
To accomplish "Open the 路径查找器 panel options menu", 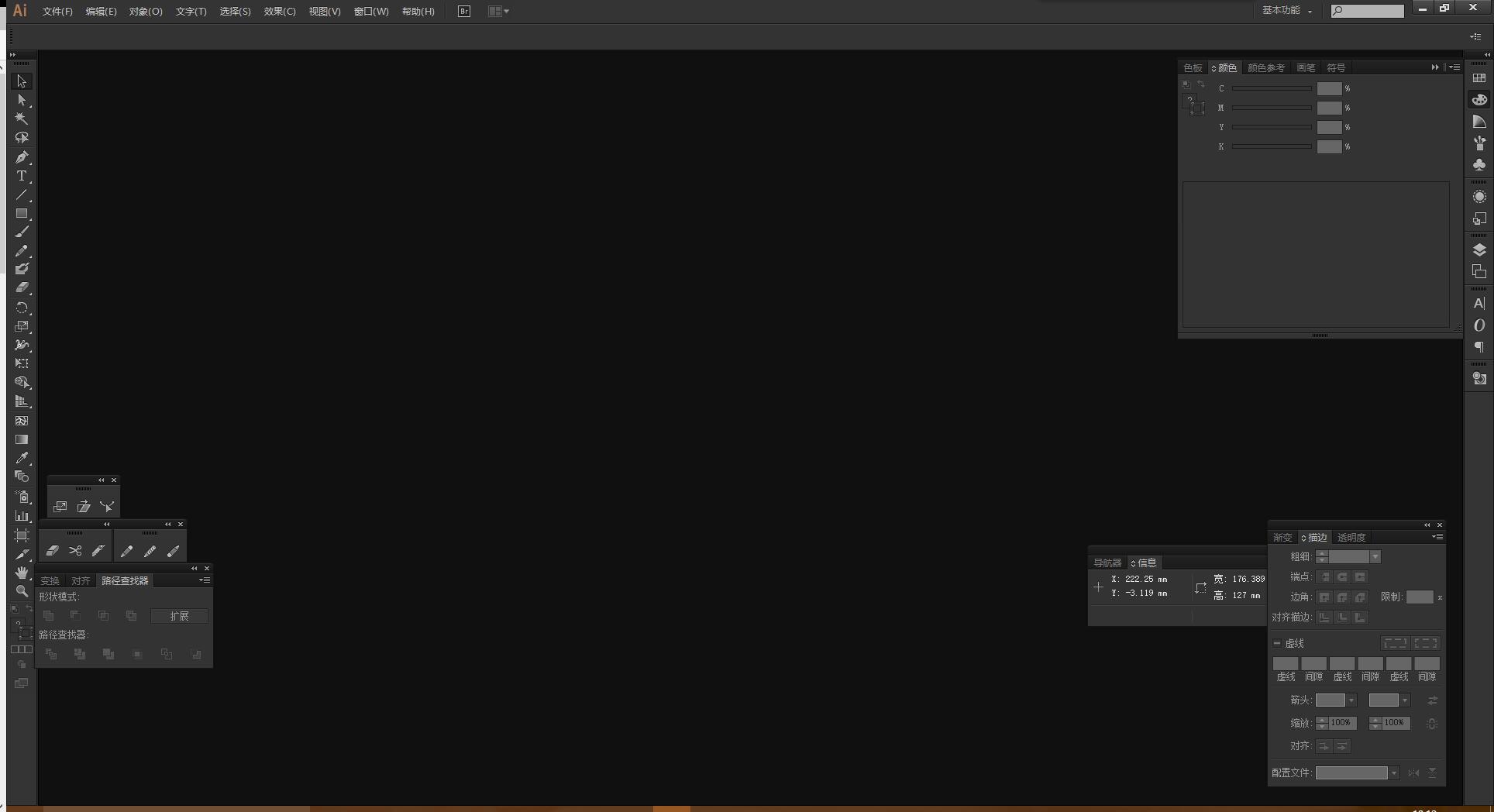I will click(x=205, y=580).
